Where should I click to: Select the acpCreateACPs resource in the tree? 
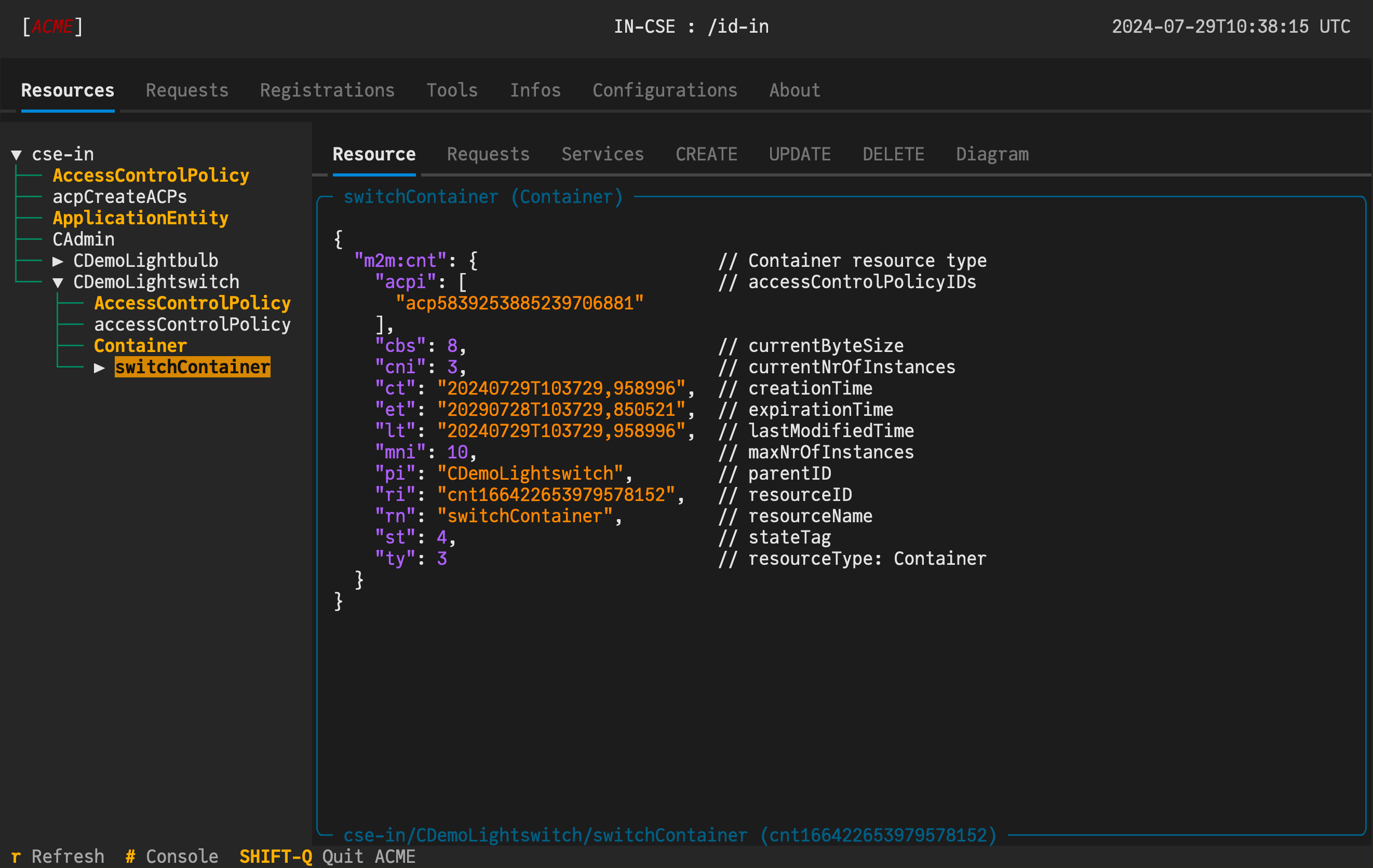tap(120, 197)
